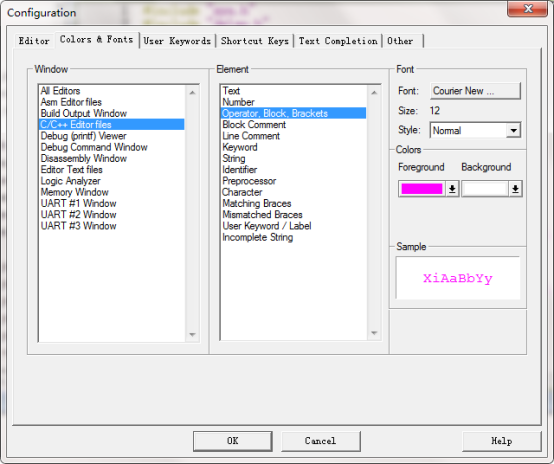This screenshot has height=464, width=554.
Task: Click the Element list scroll down arrow
Action: pos(374,333)
